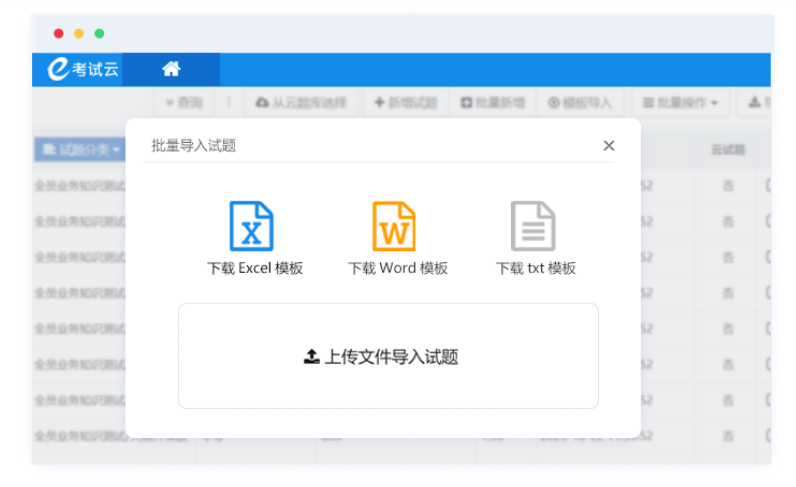The image size is (796, 487).
Task: Click the blue Excel file icon
Action: [252, 225]
